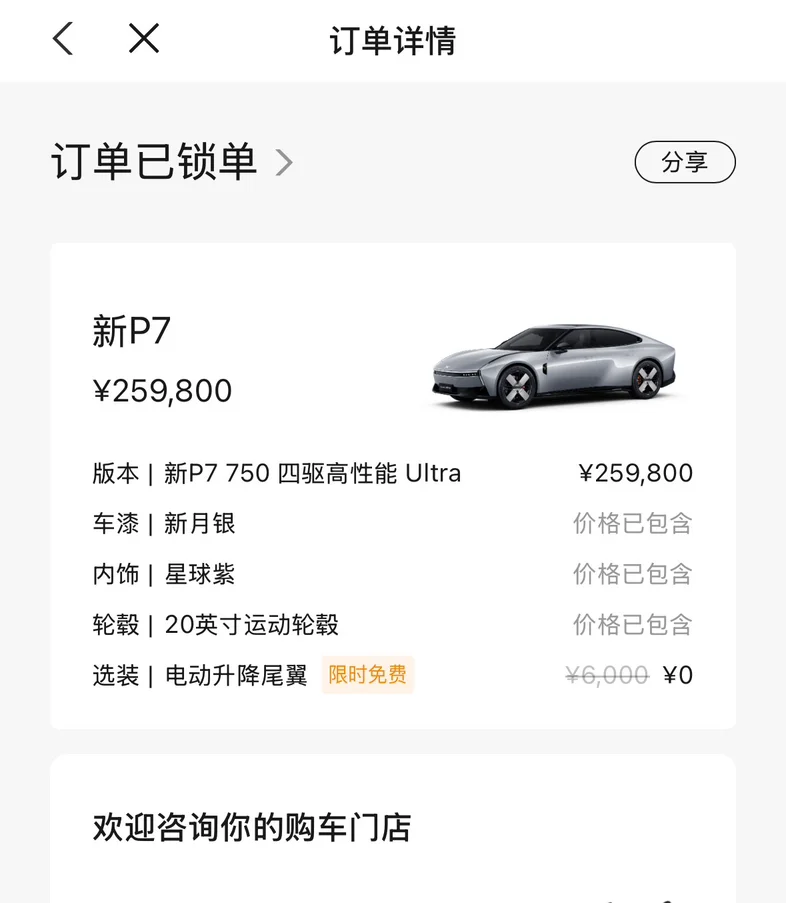
Task: Select the 内饰 星球紫 interior row
Action: click(392, 574)
